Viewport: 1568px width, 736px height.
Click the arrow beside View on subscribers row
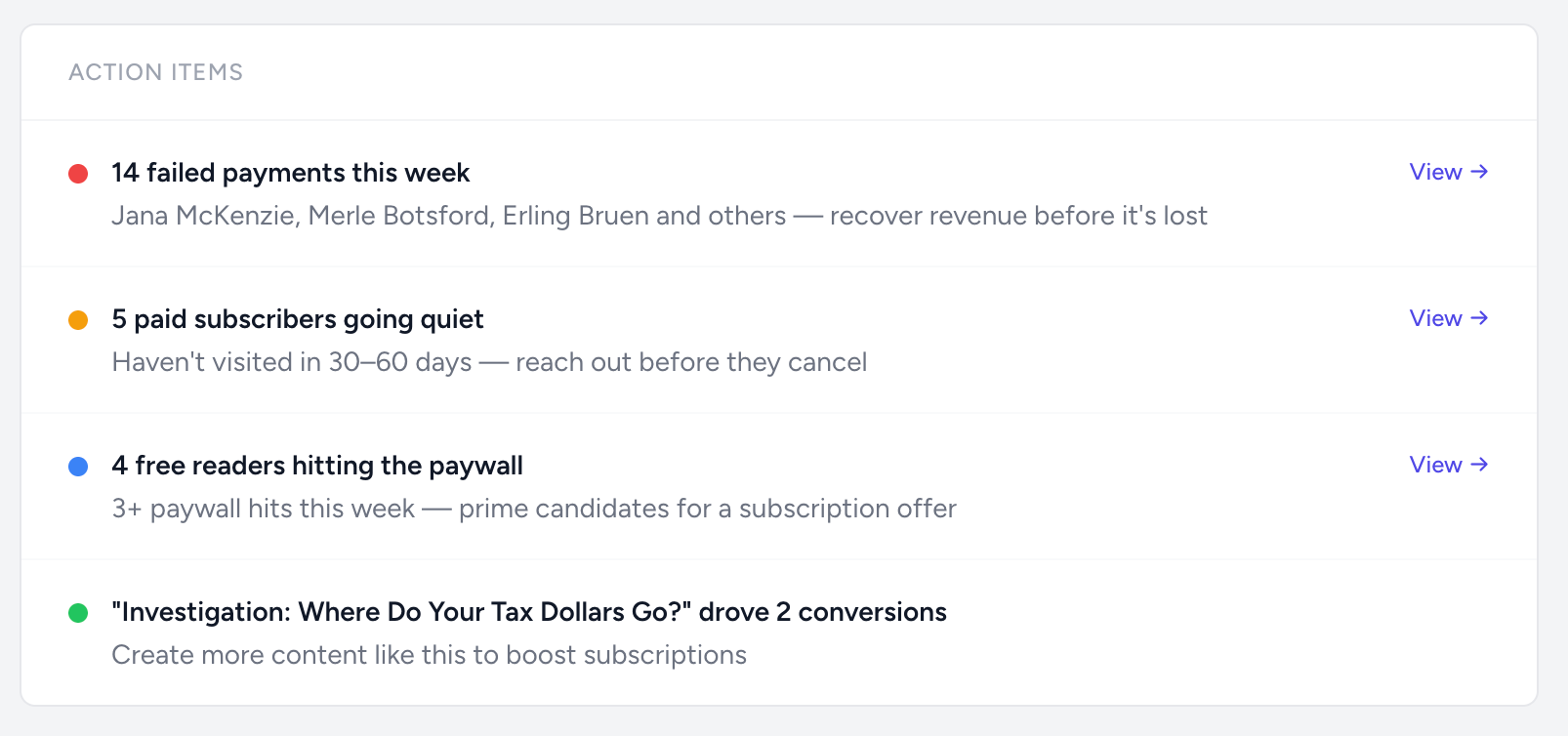click(x=1479, y=318)
